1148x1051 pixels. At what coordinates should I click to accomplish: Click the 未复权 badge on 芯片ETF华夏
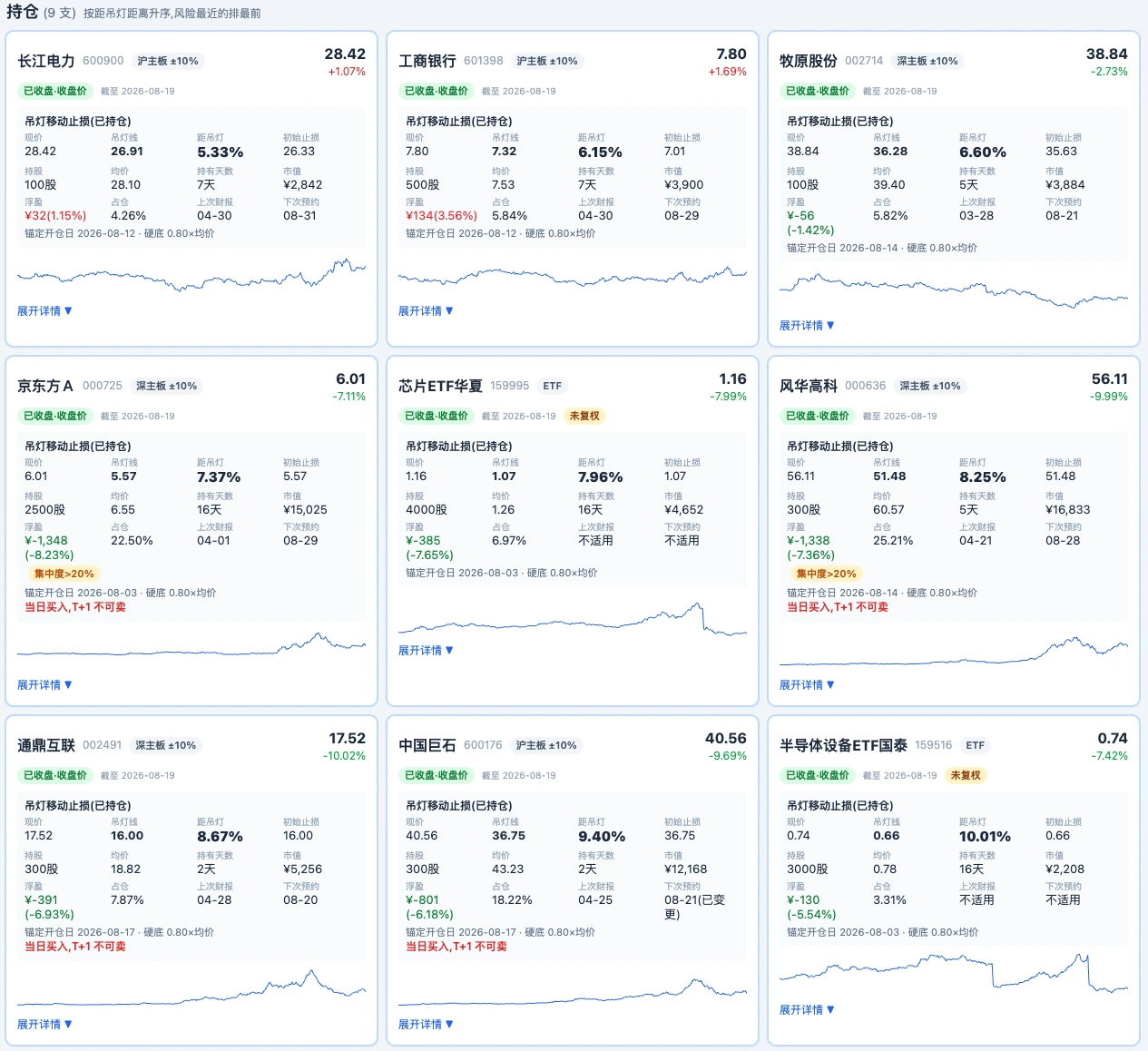[584, 416]
